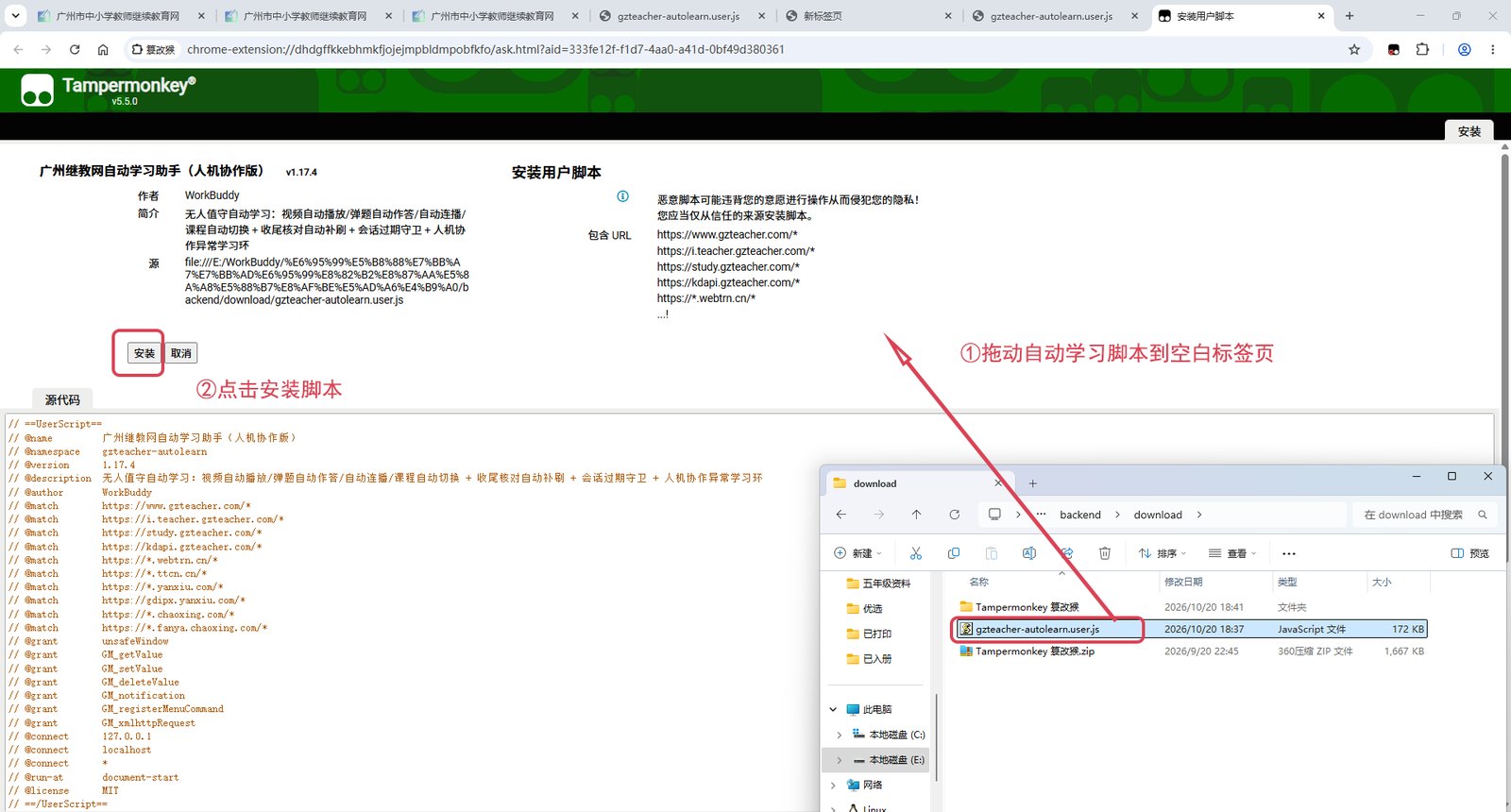
Task: Go up one folder in Explorer
Action: tap(916, 515)
